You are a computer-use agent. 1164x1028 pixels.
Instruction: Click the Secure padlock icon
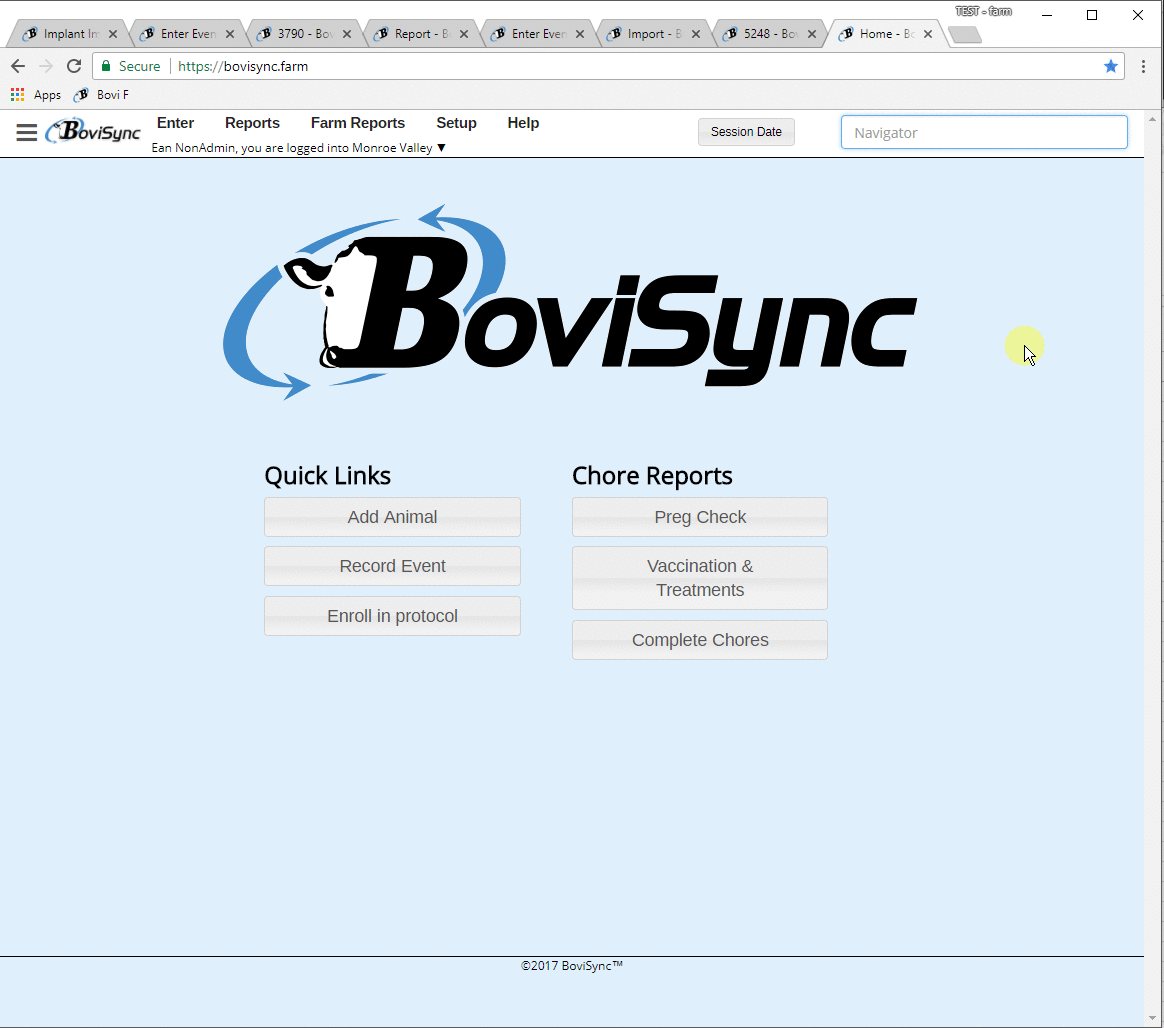[106, 66]
